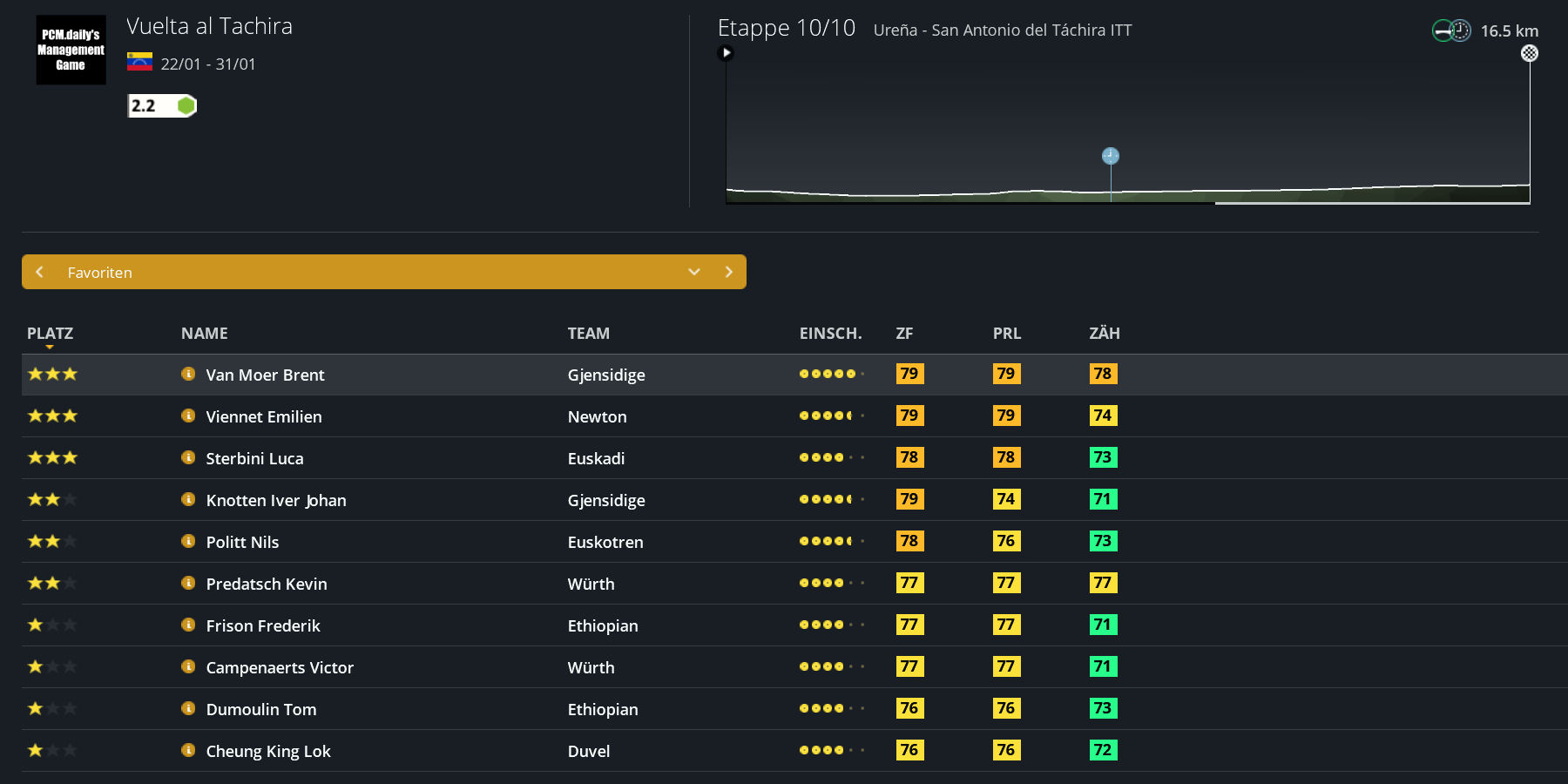Sort by ZÄH column header
This screenshot has height=784, width=1568.
click(x=1105, y=334)
